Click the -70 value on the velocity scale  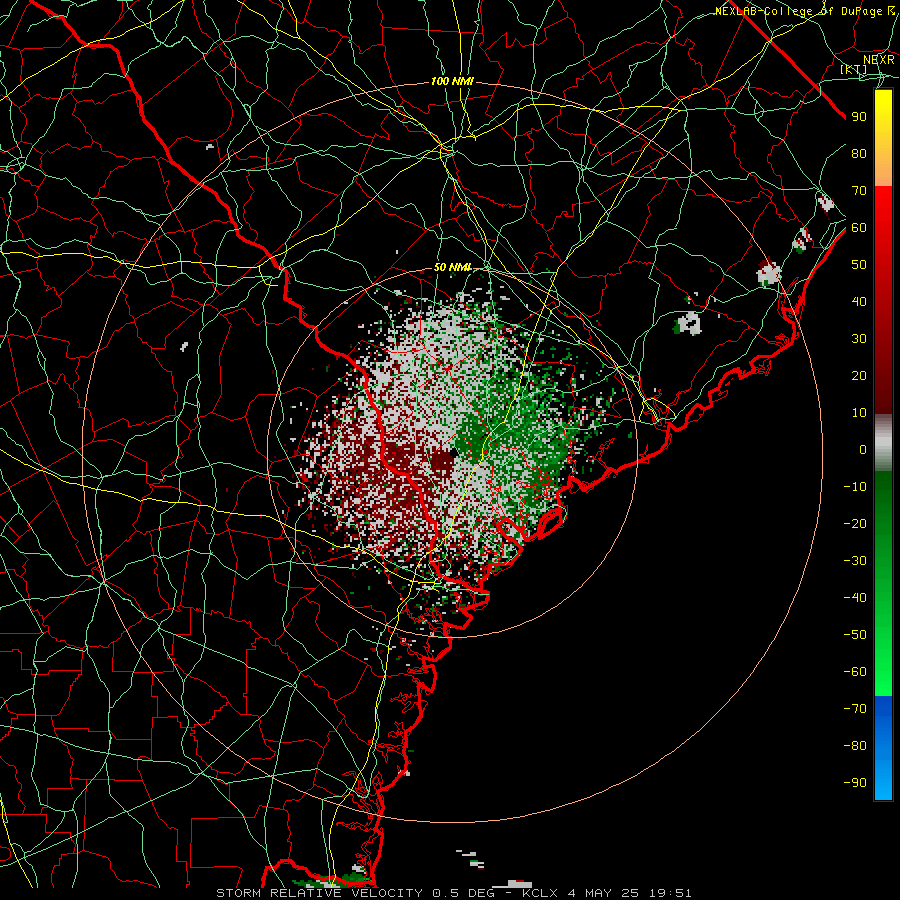855,708
